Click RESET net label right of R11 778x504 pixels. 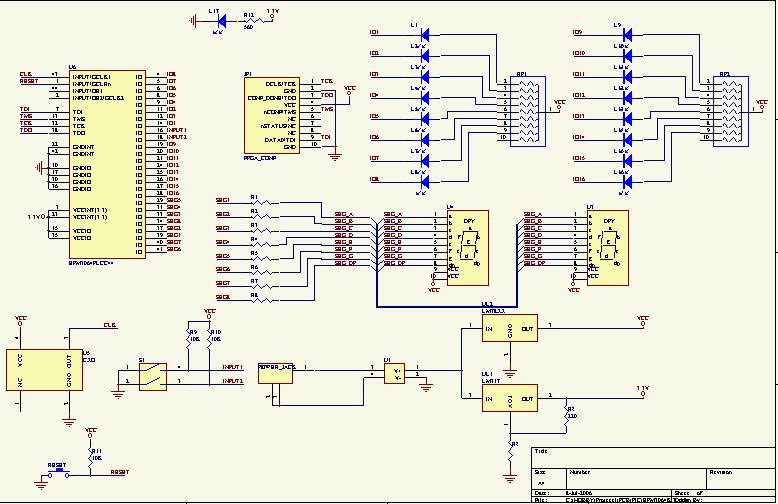point(120,472)
